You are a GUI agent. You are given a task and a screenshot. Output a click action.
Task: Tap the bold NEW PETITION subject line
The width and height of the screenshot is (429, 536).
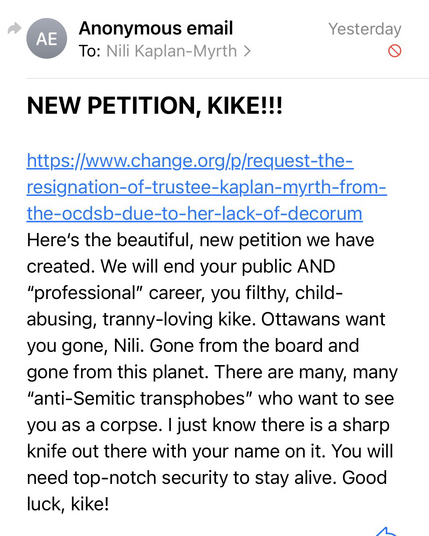click(155, 106)
